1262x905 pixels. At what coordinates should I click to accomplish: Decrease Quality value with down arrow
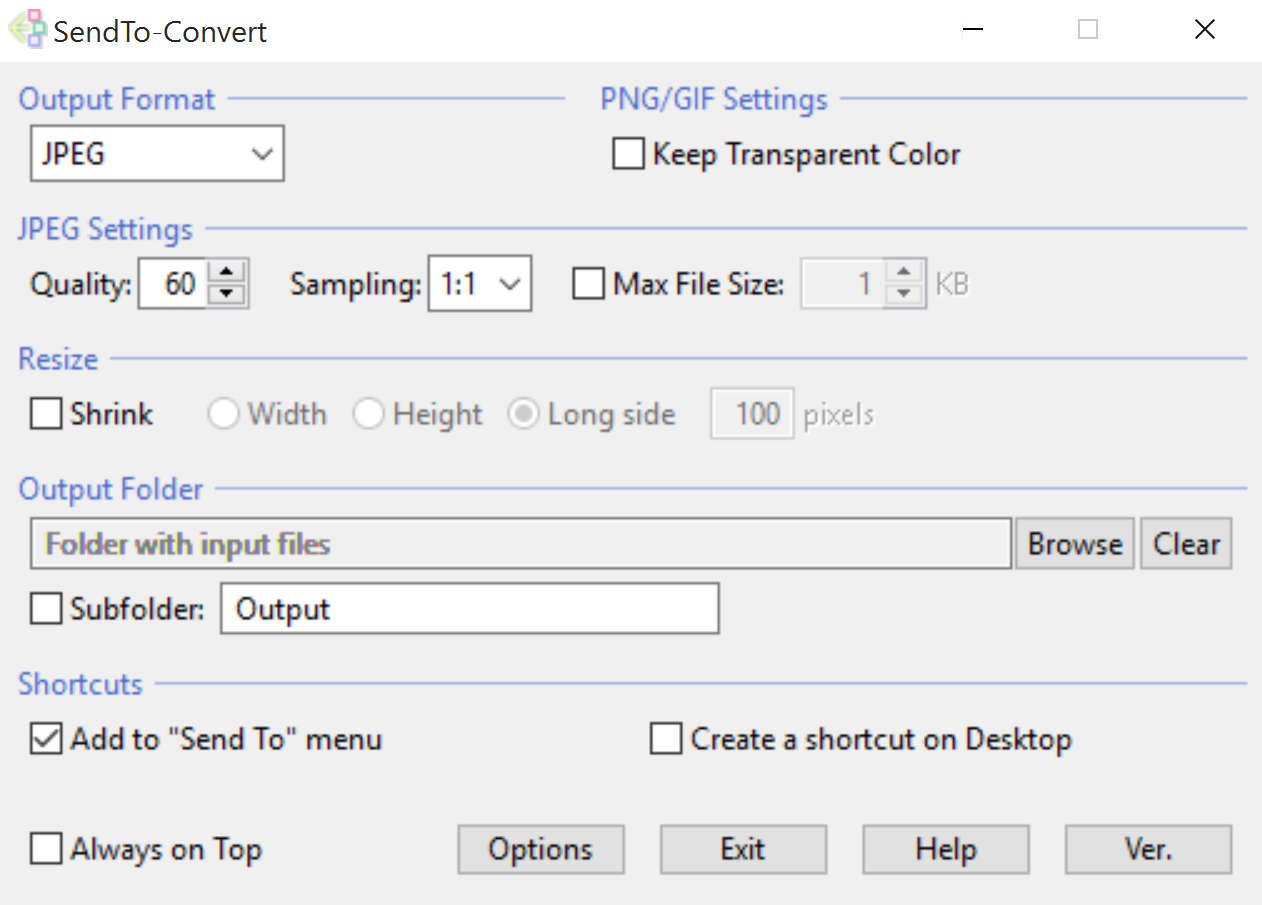tap(228, 295)
